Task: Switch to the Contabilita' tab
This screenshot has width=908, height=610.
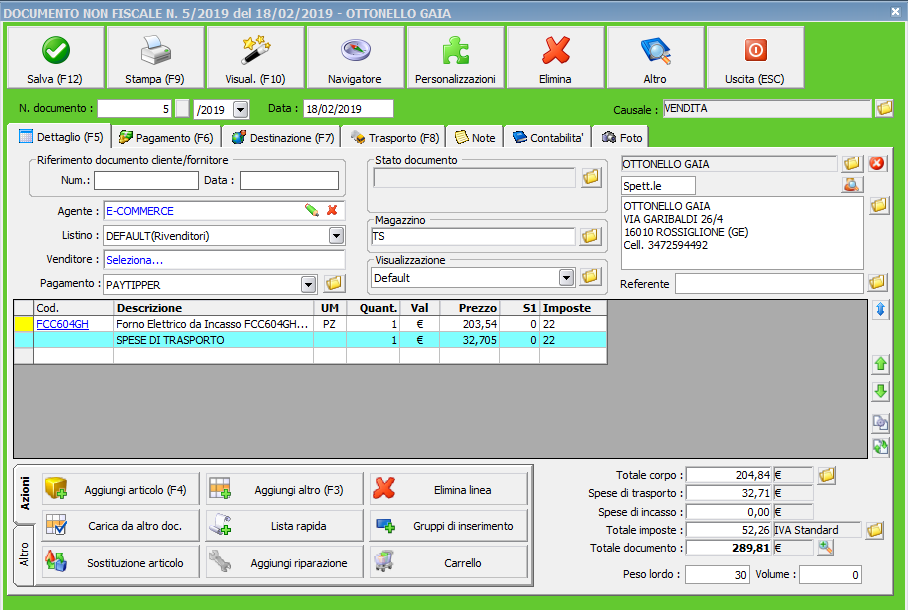Action: [x=548, y=138]
